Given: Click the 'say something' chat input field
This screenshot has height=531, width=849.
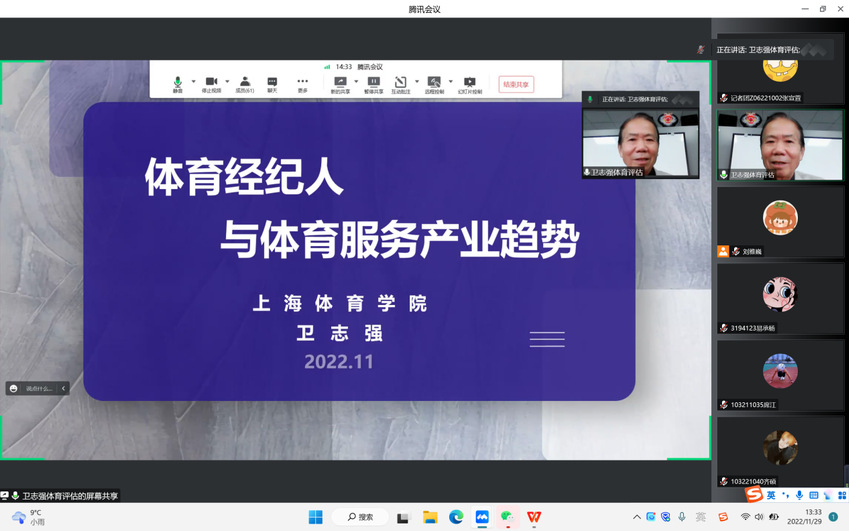Looking at the screenshot, I should [40, 388].
